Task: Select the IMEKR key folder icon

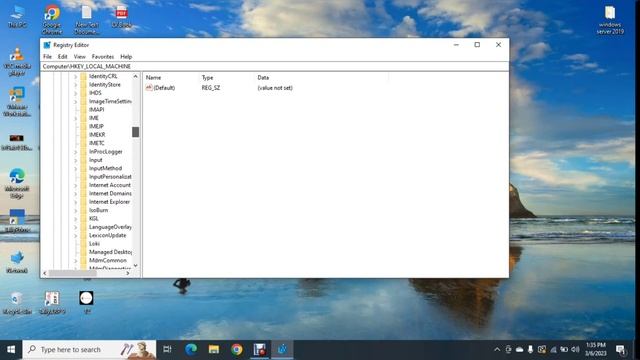Action: coord(84,135)
